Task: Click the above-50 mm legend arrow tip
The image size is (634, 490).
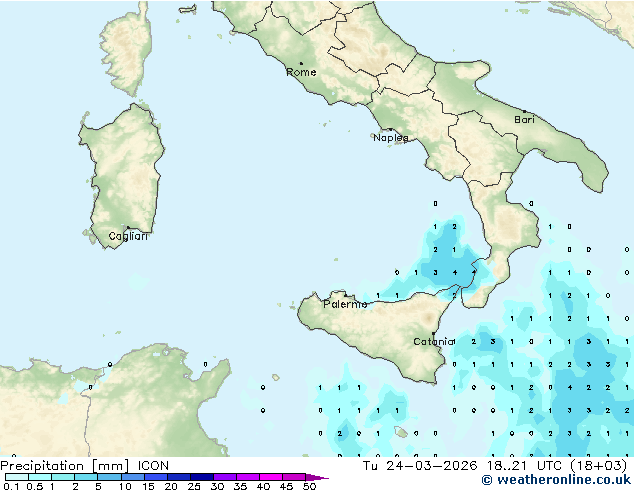Action: tap(317, 477)
